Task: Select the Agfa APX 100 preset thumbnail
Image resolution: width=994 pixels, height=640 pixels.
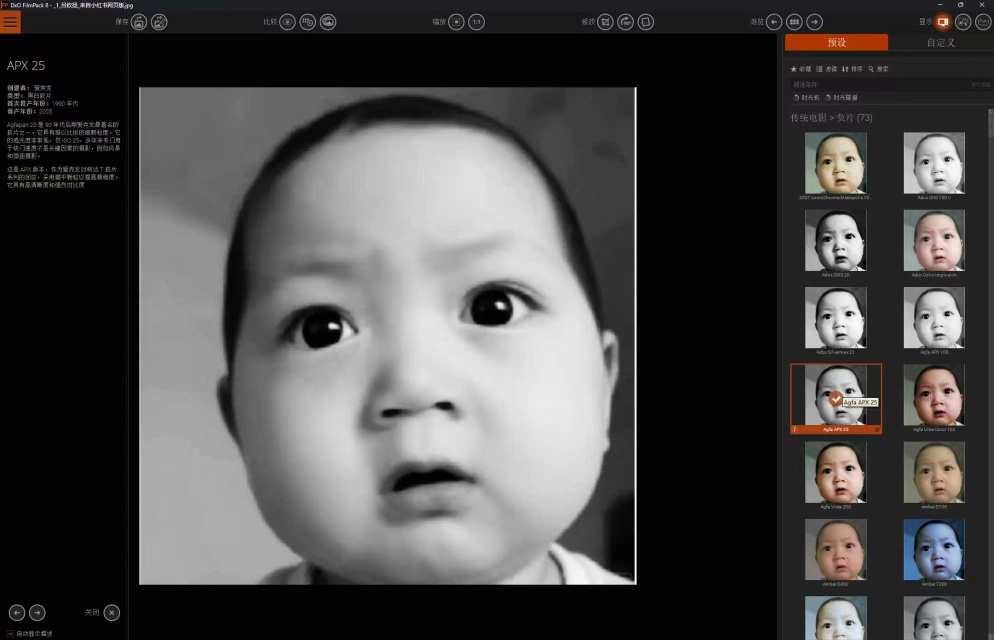Action: coord(934,317)
